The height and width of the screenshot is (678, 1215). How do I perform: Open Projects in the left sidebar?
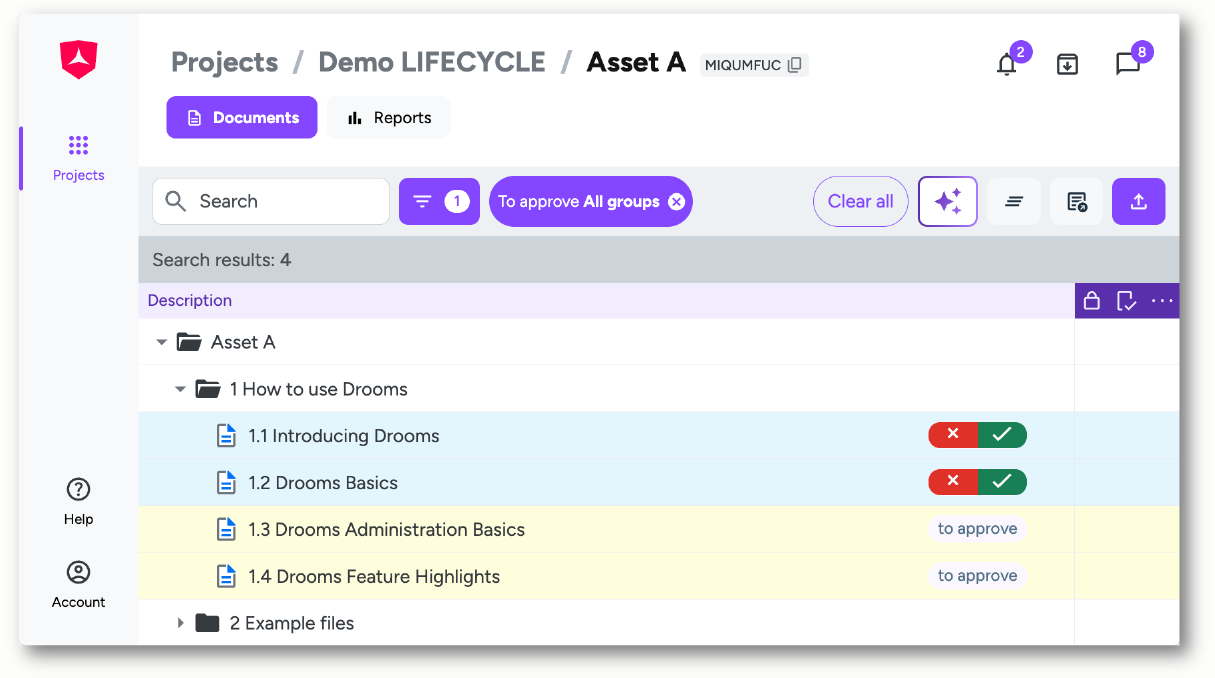[79, 158]
